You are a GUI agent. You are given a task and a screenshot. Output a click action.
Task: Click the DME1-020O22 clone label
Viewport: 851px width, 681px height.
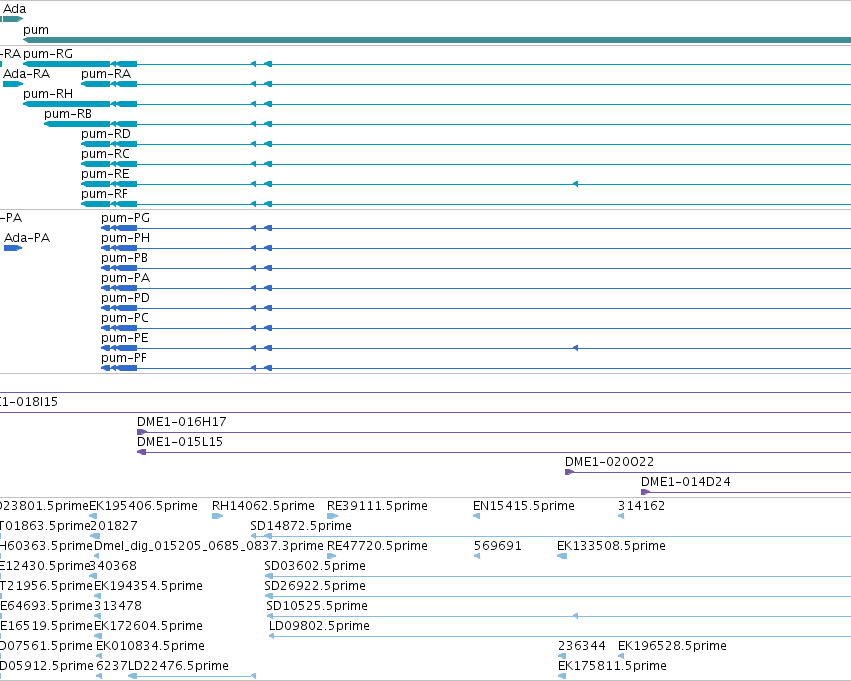[609, 462]
